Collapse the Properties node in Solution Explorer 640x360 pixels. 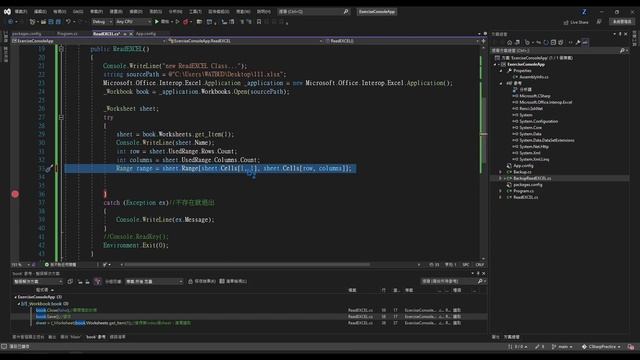501,71
